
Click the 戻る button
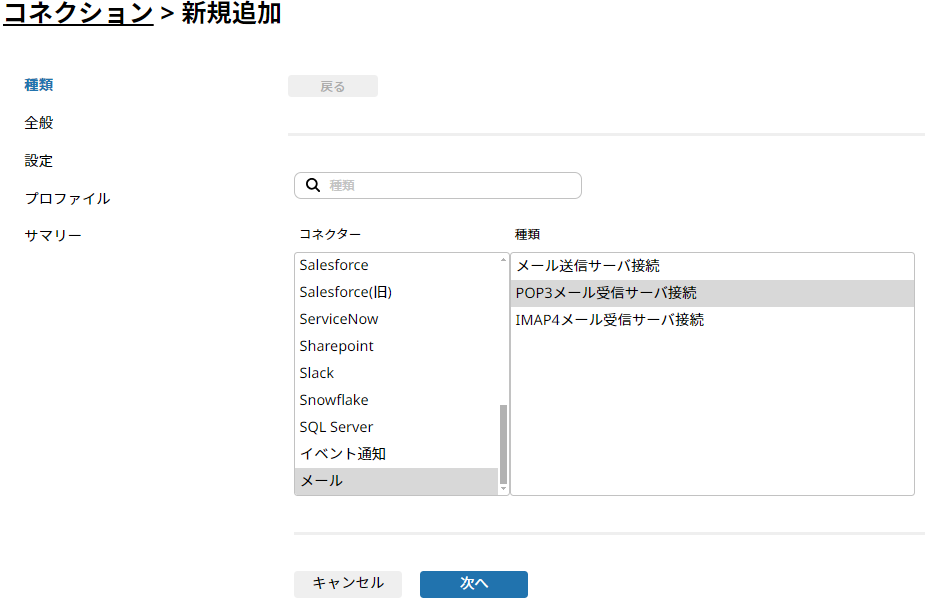[333, 86]
